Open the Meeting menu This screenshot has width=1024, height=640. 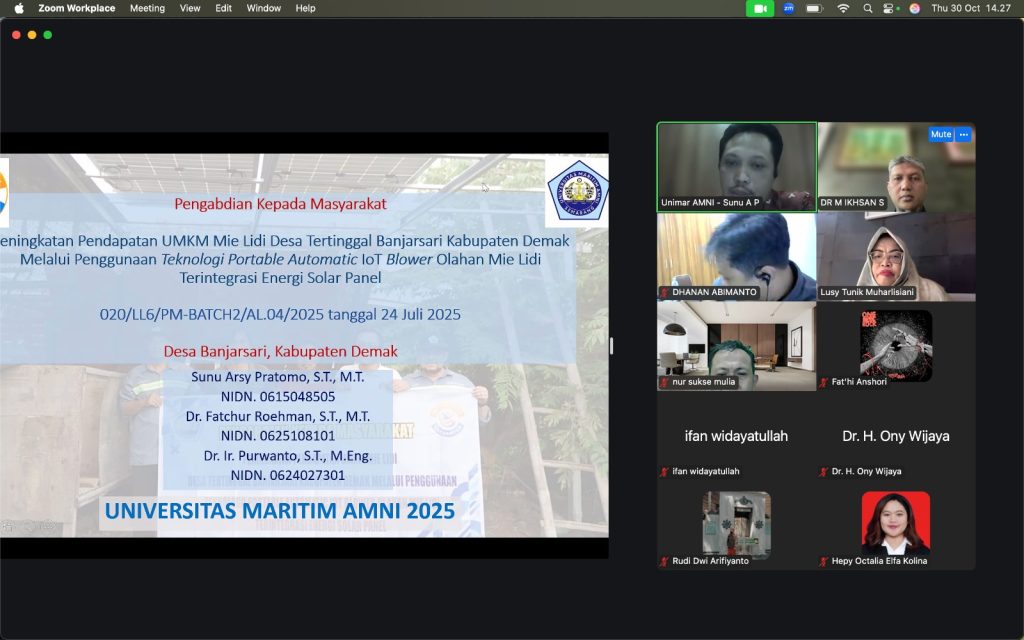pyautogui.click(x=147, y=8)
